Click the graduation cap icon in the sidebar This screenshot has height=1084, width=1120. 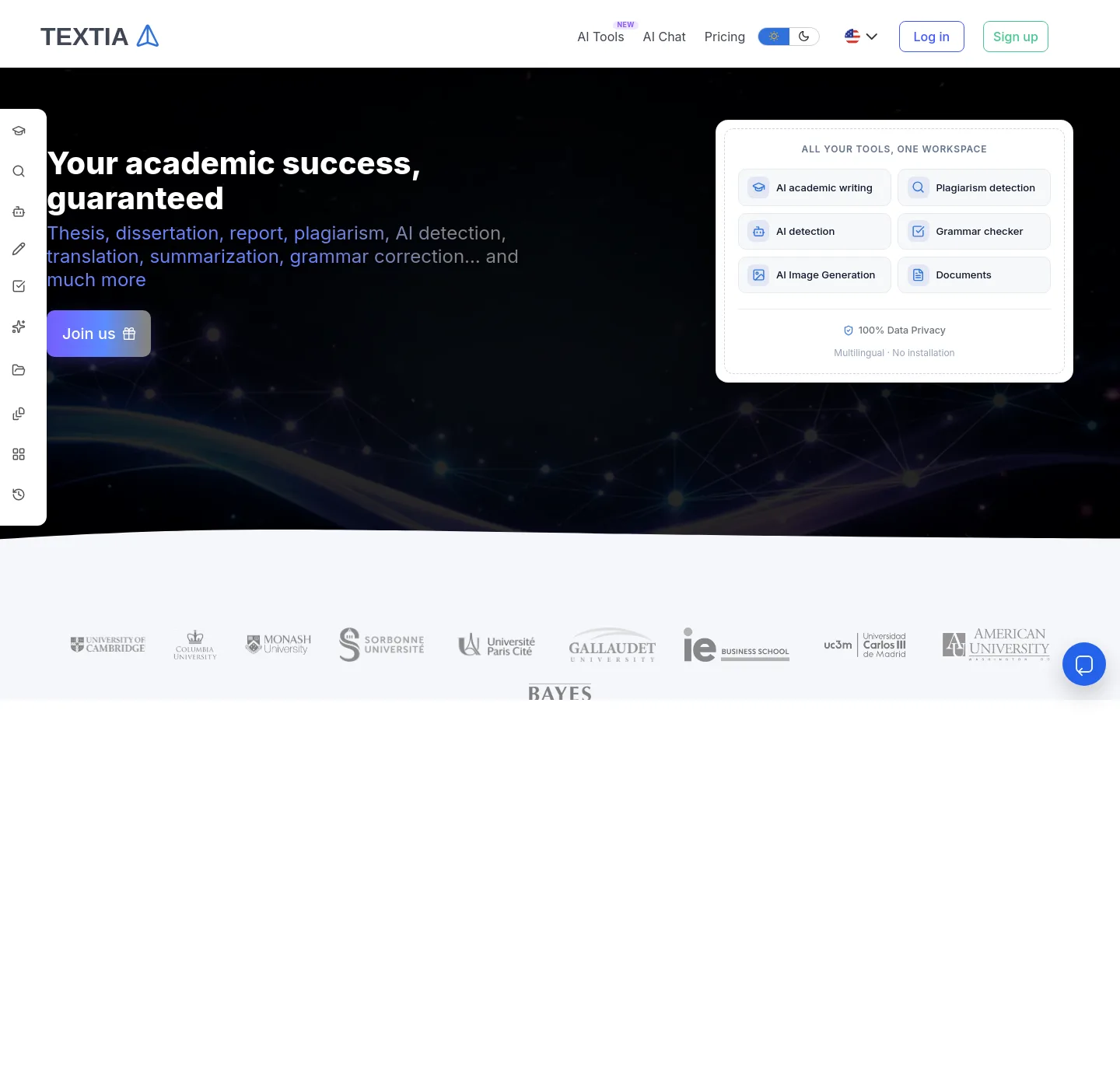tap(19, 131)
